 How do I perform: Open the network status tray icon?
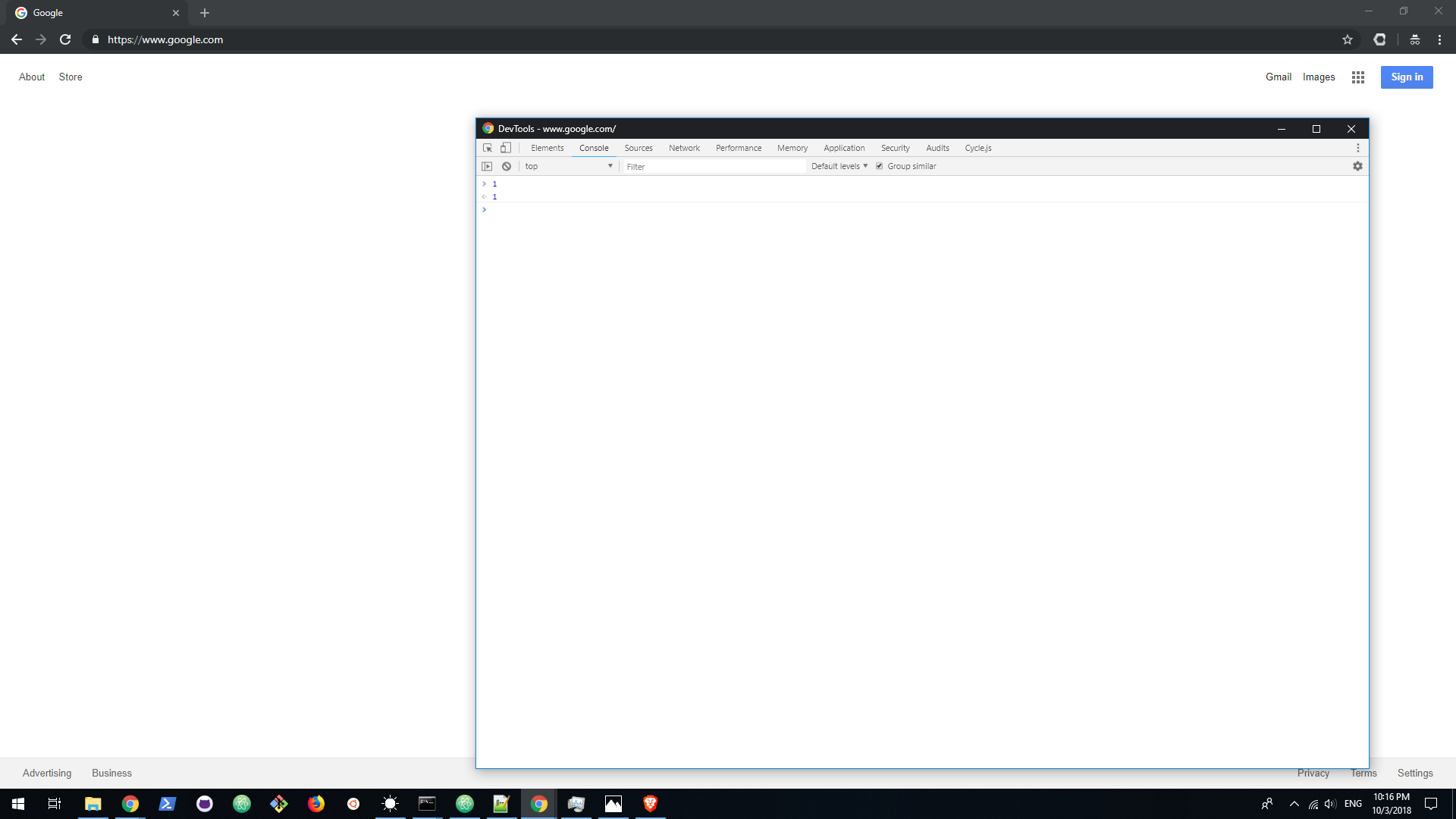[1313, 804]
